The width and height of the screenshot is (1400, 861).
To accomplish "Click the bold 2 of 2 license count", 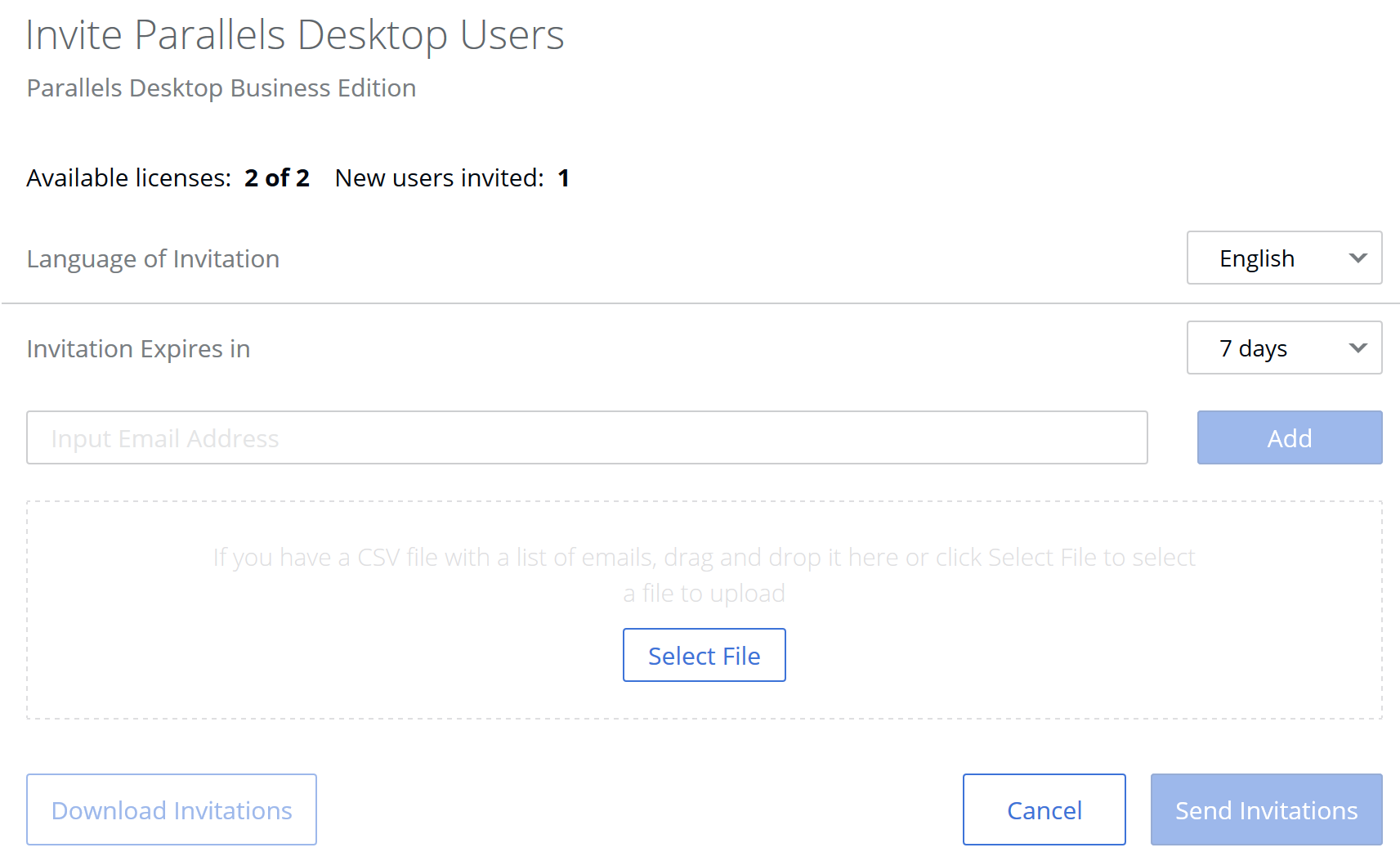I will coord(277,178).
